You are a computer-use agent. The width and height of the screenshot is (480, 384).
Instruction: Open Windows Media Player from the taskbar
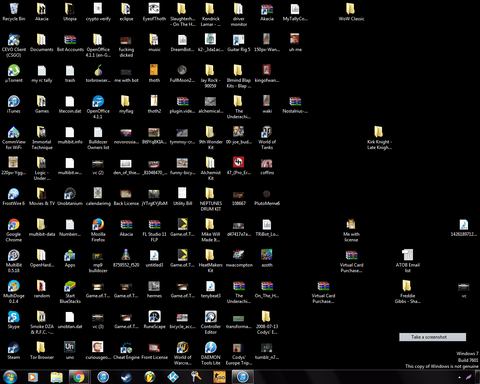[x=33, y=377]
